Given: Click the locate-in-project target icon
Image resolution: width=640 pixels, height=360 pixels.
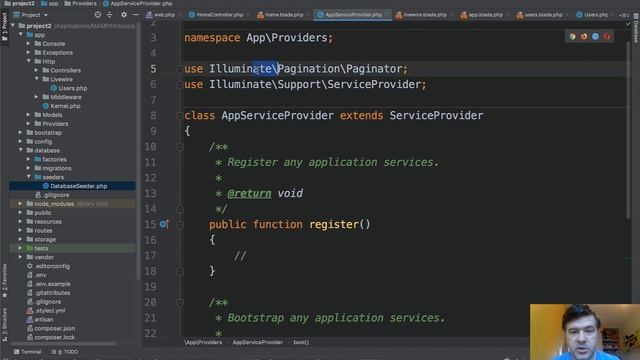Looking at the screenshot, I should [98, 15].
